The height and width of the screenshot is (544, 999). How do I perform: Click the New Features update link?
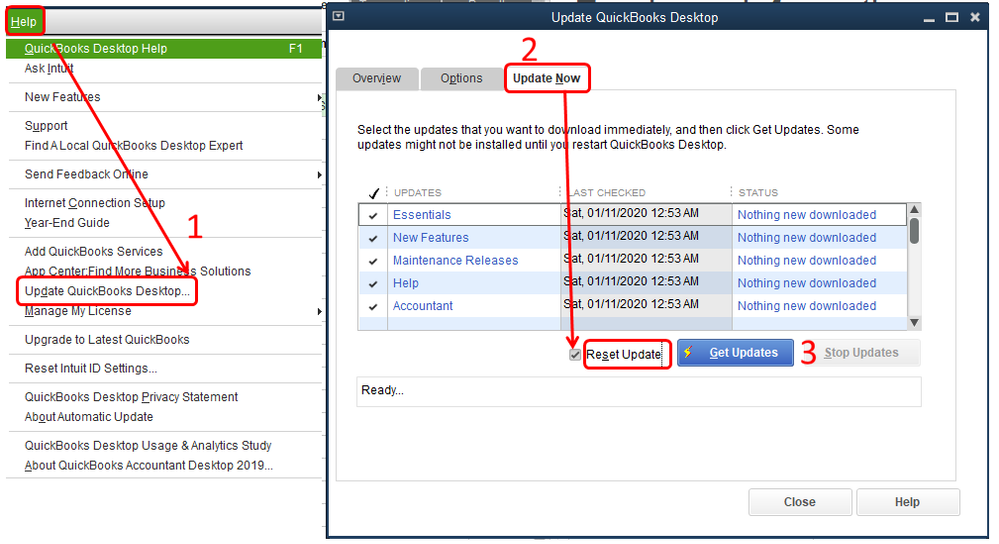coord(431,238)
